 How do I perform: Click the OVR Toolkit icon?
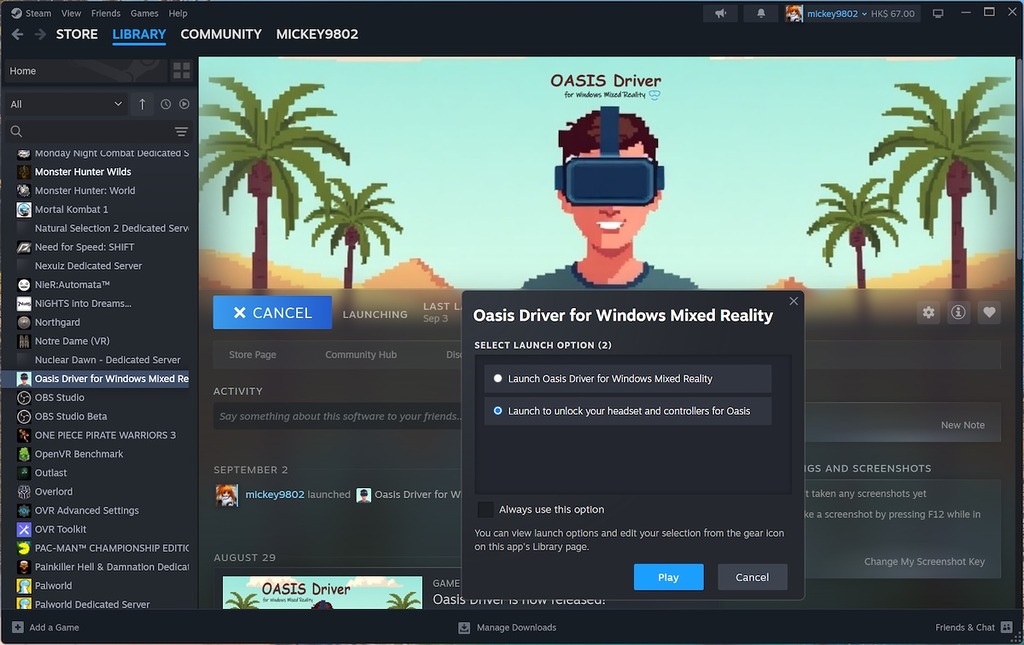tap(24, 529)
